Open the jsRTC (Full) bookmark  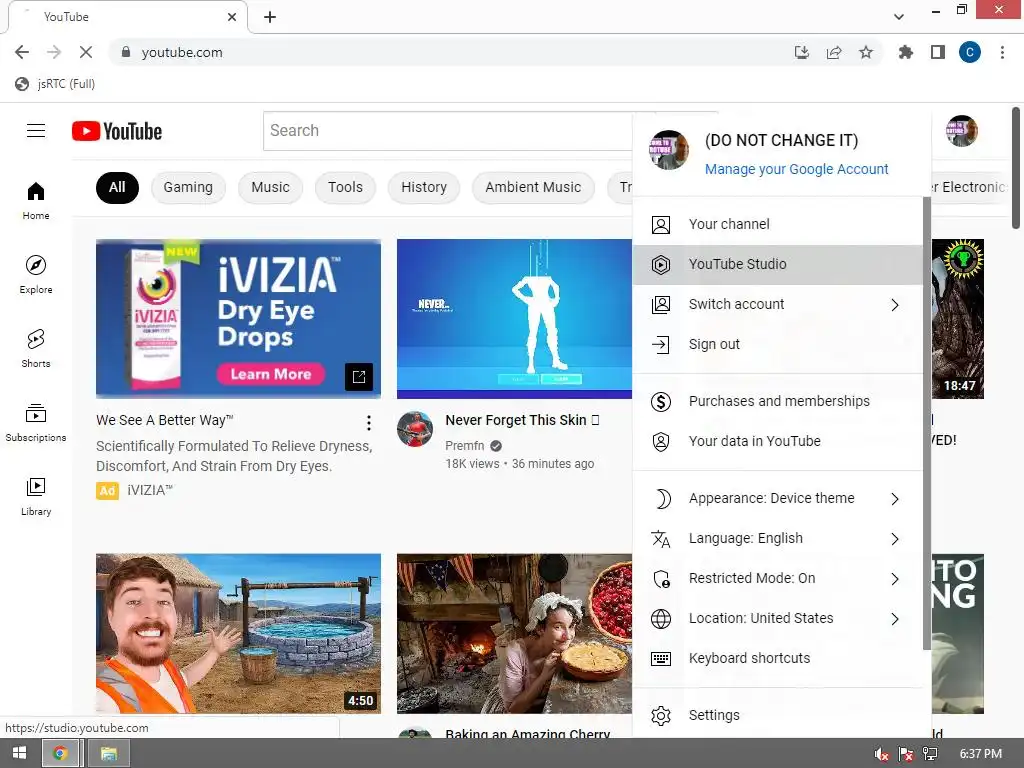point(55,84)
